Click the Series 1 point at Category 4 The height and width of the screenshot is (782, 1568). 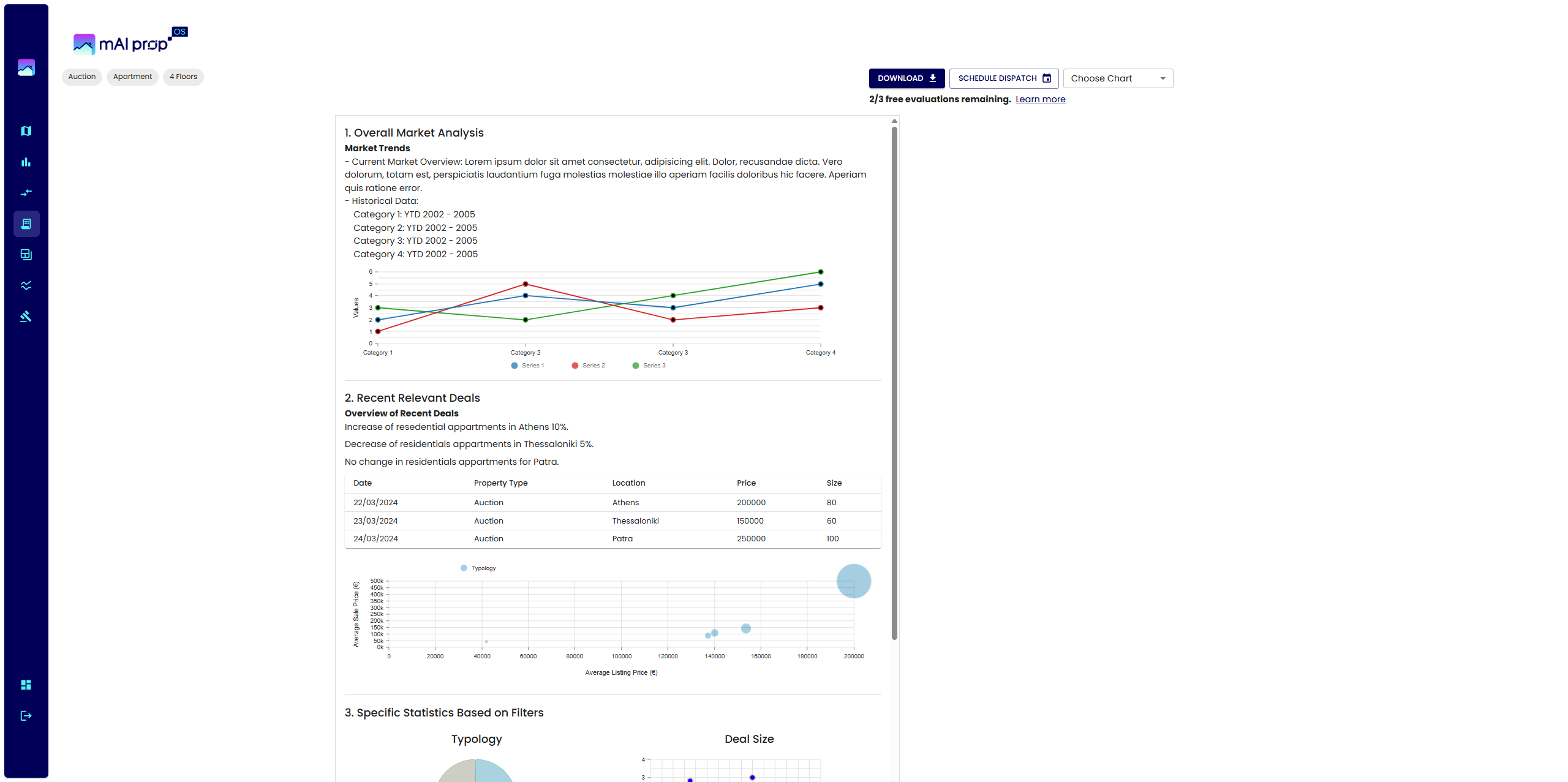click(821, 284)
